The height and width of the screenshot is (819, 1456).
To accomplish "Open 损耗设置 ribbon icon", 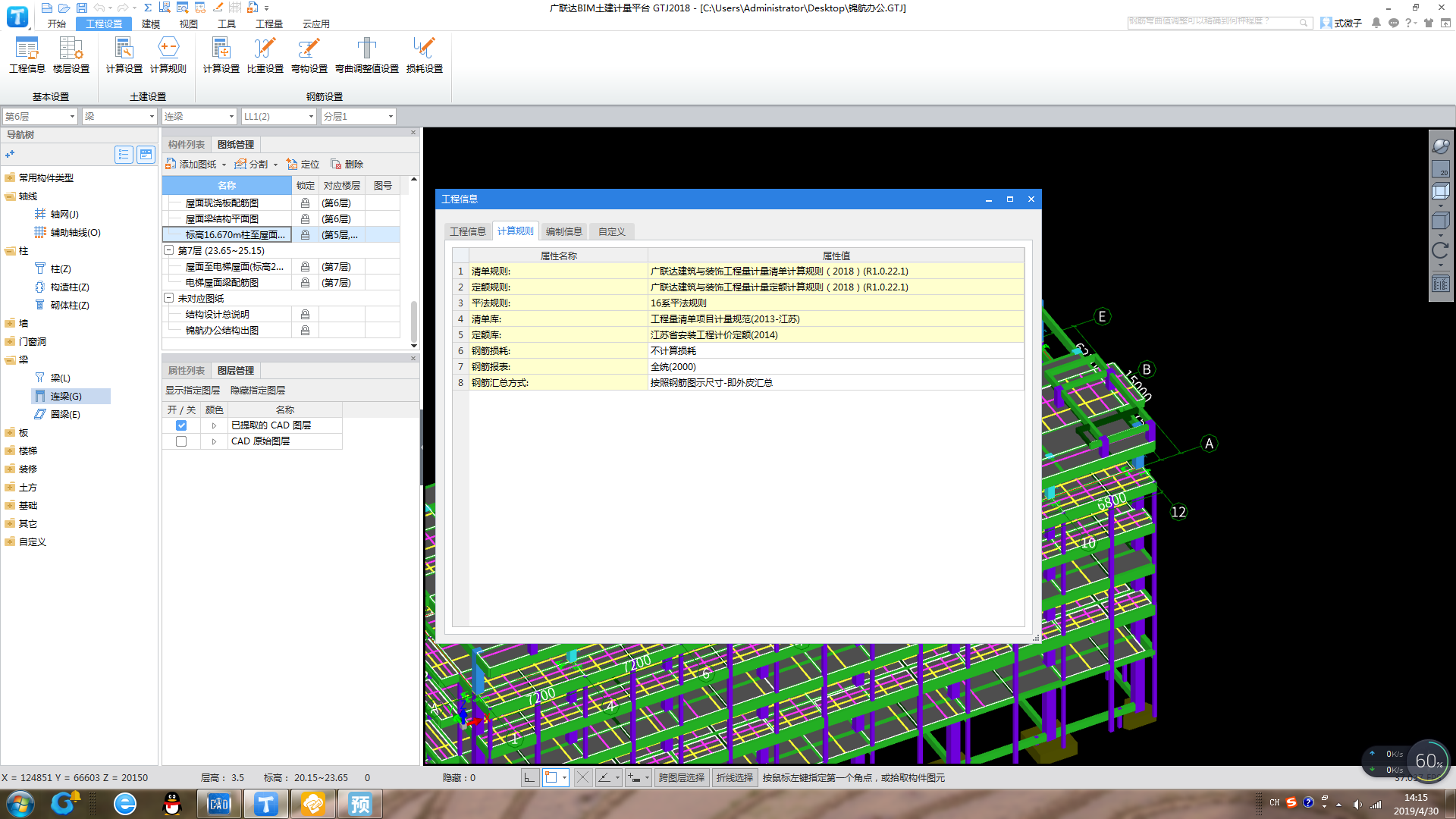I will click(425, 55).
